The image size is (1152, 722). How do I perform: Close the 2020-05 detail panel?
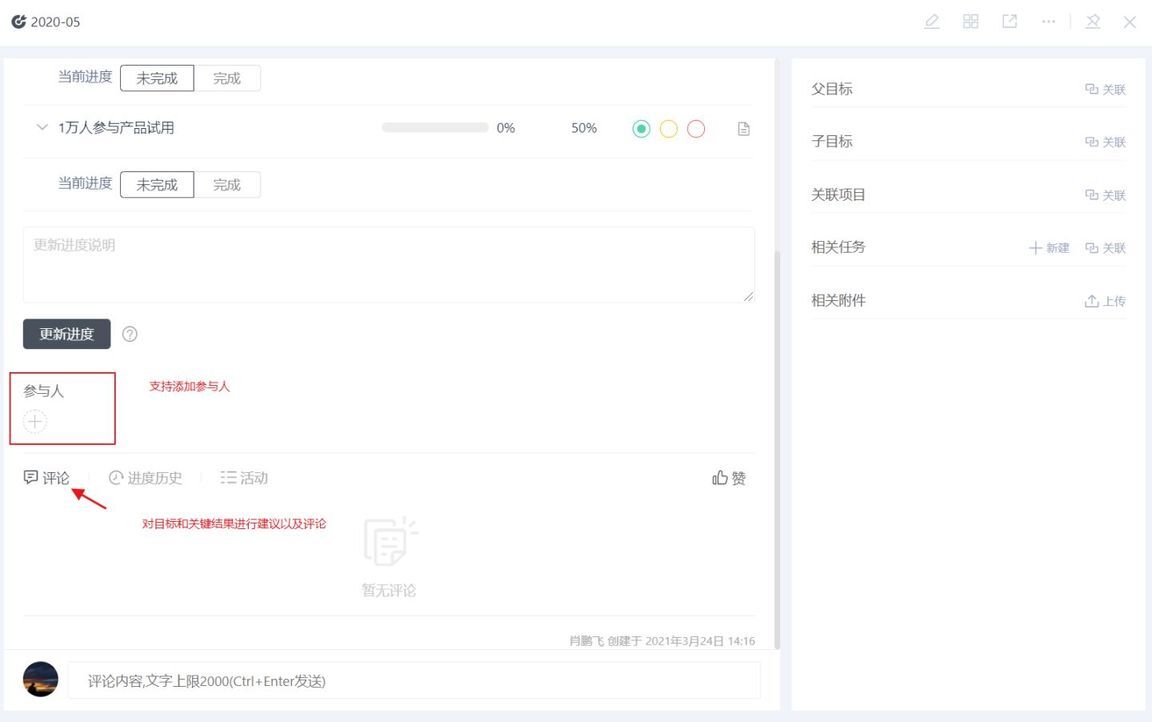(1130, 22)
